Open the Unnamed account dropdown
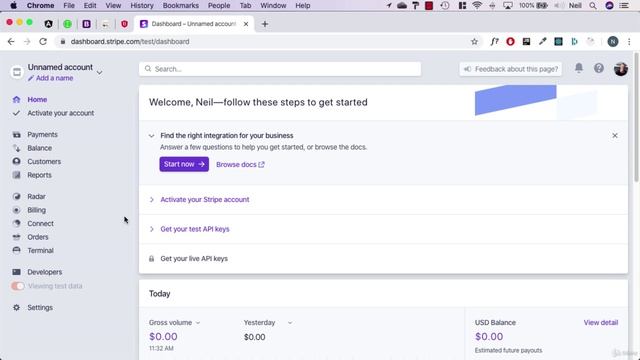Viewport: 640px width, 360px height. (x=99, y=73)
